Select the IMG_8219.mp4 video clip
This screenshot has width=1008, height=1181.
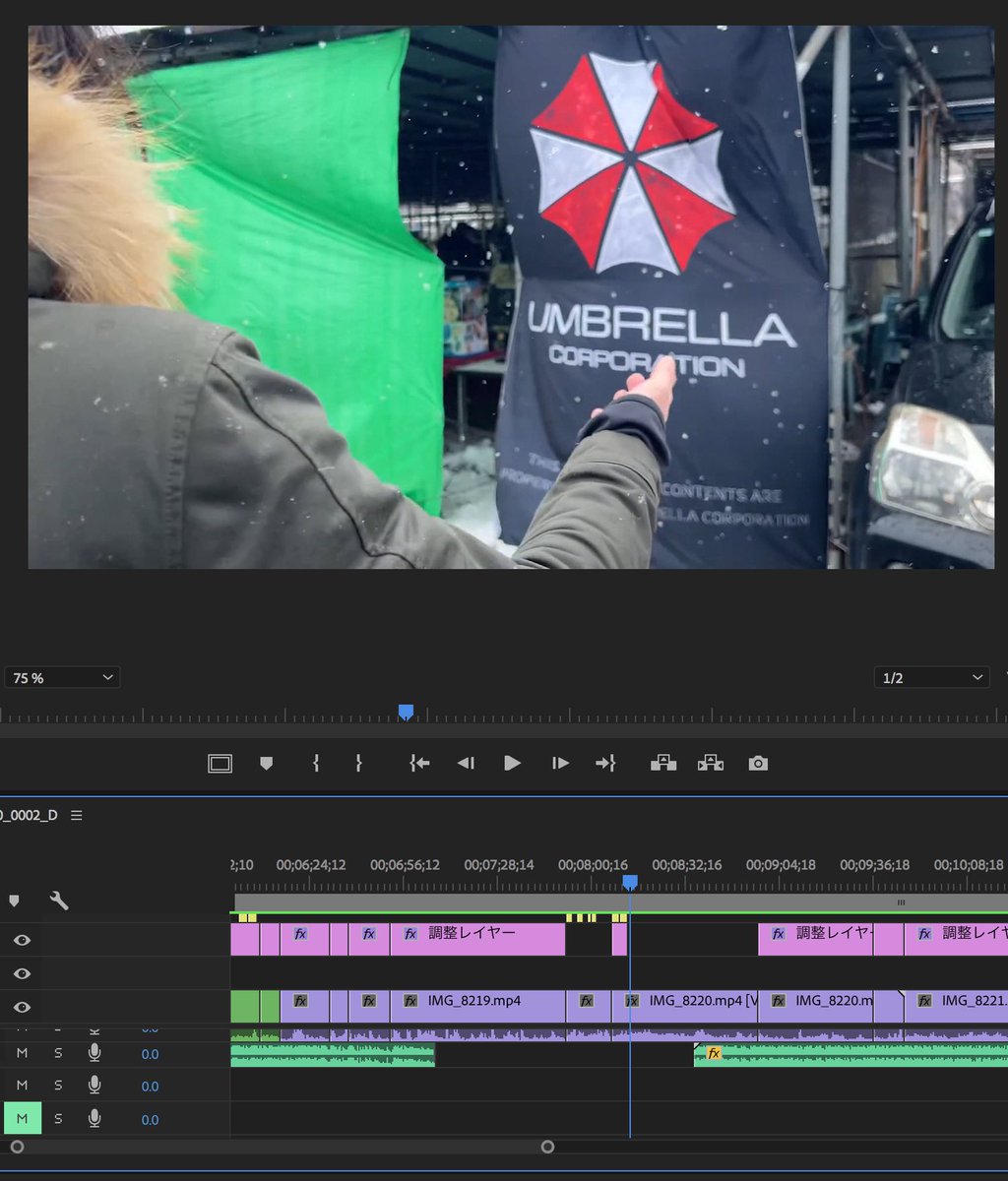coord(477,1006)
